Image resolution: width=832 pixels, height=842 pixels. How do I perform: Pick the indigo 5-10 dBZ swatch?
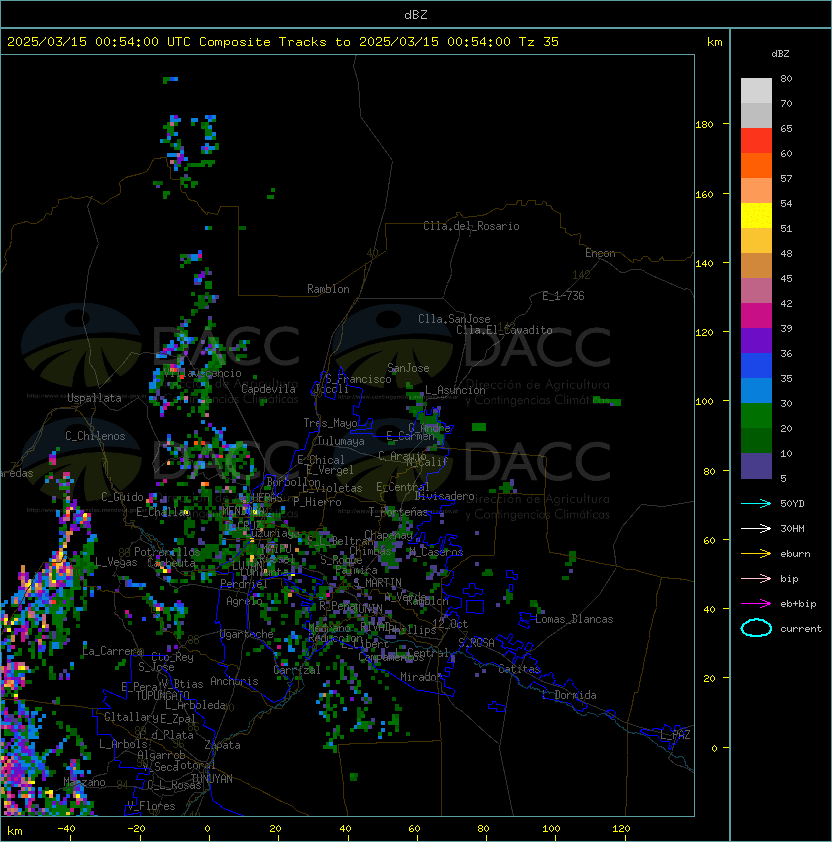(756, 466)
